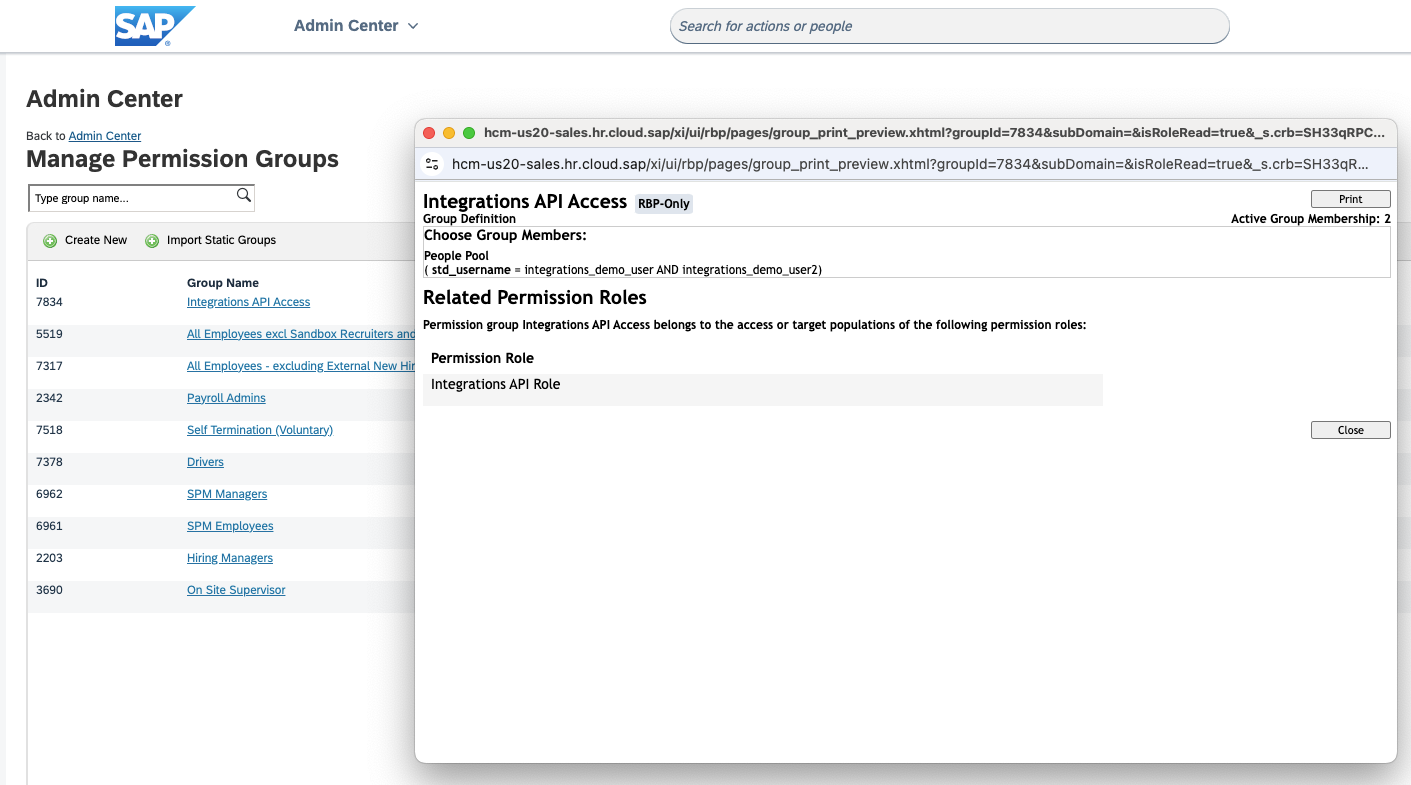Image resolution: width=1411 pixels, height=785 pixels.
Task: Select the Integrations API Role row
Action: point(763,390)
